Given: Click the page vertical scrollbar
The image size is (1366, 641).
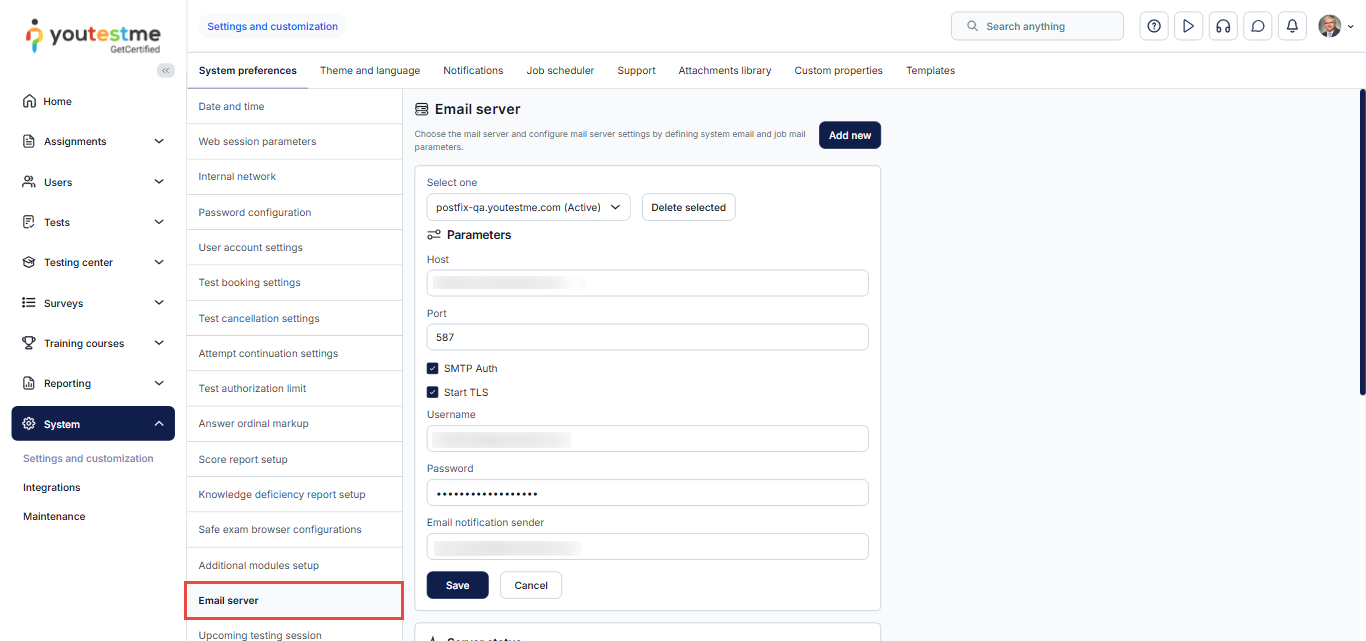Looking at the screenshot, I should tap(1361, 240).
